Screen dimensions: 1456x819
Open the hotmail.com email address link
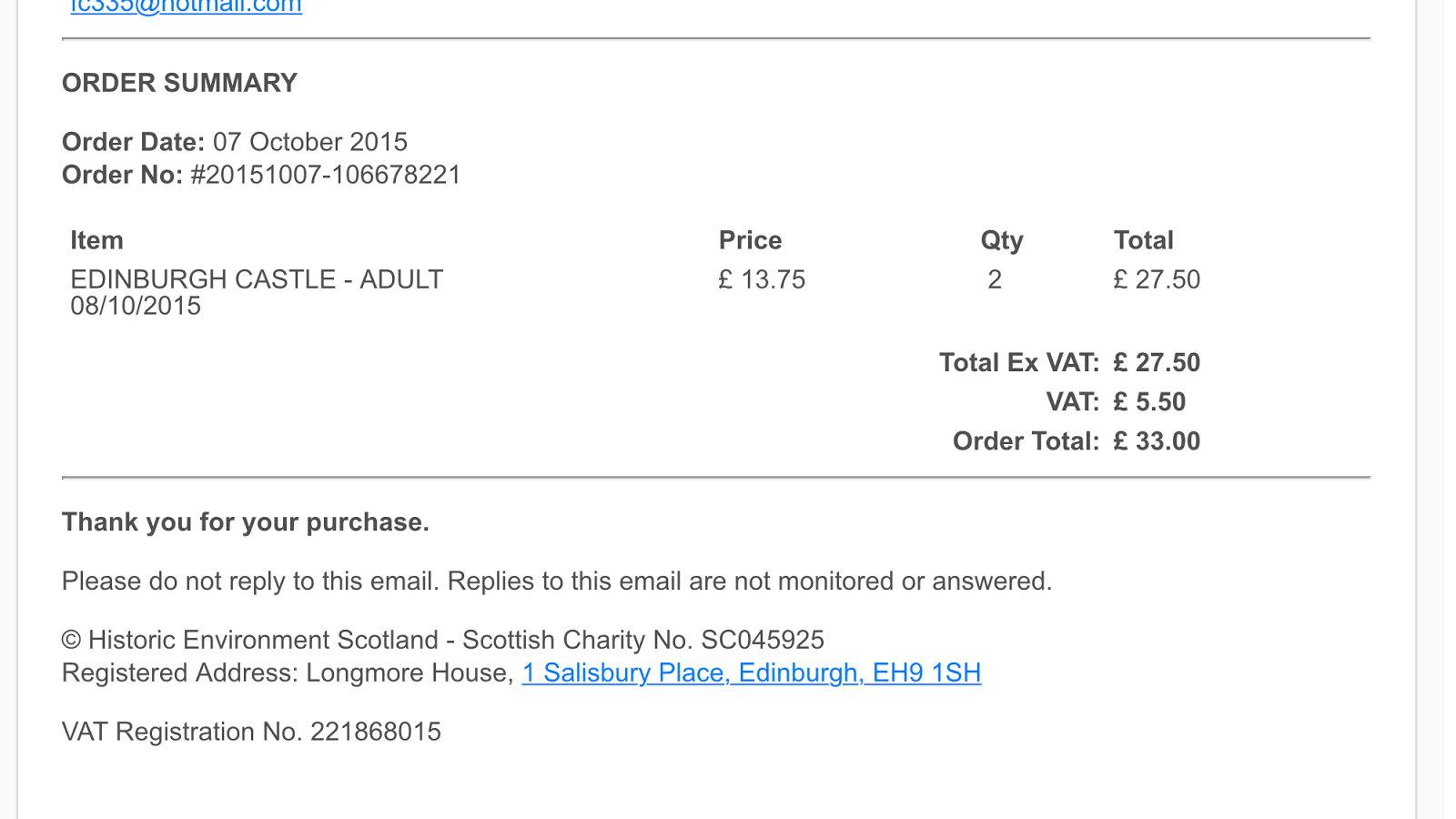click(186, 6)
